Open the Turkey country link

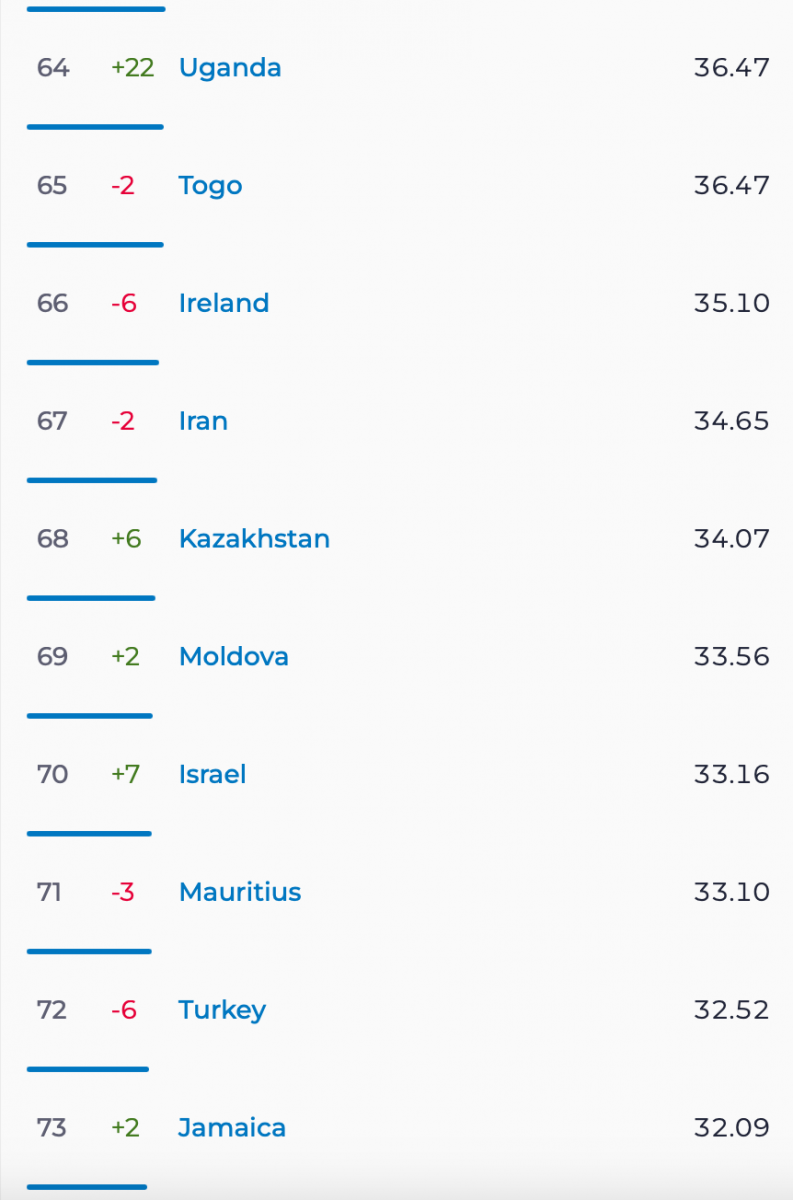(x=222, y=1010)
